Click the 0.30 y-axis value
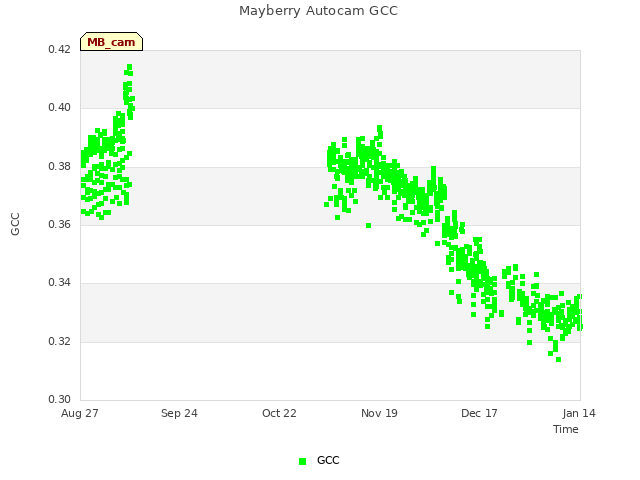The width and height of the screenshot is (640, 480). 60,399
